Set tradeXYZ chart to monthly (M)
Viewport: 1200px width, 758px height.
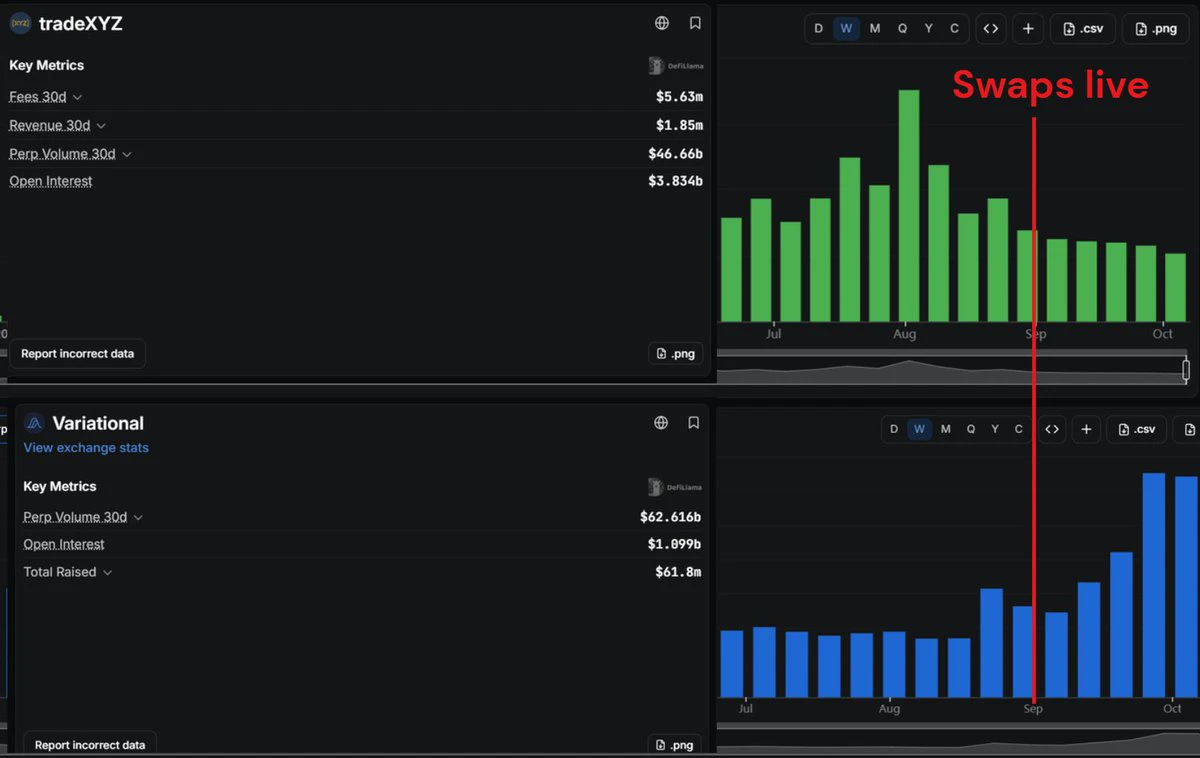pos(875,28)
